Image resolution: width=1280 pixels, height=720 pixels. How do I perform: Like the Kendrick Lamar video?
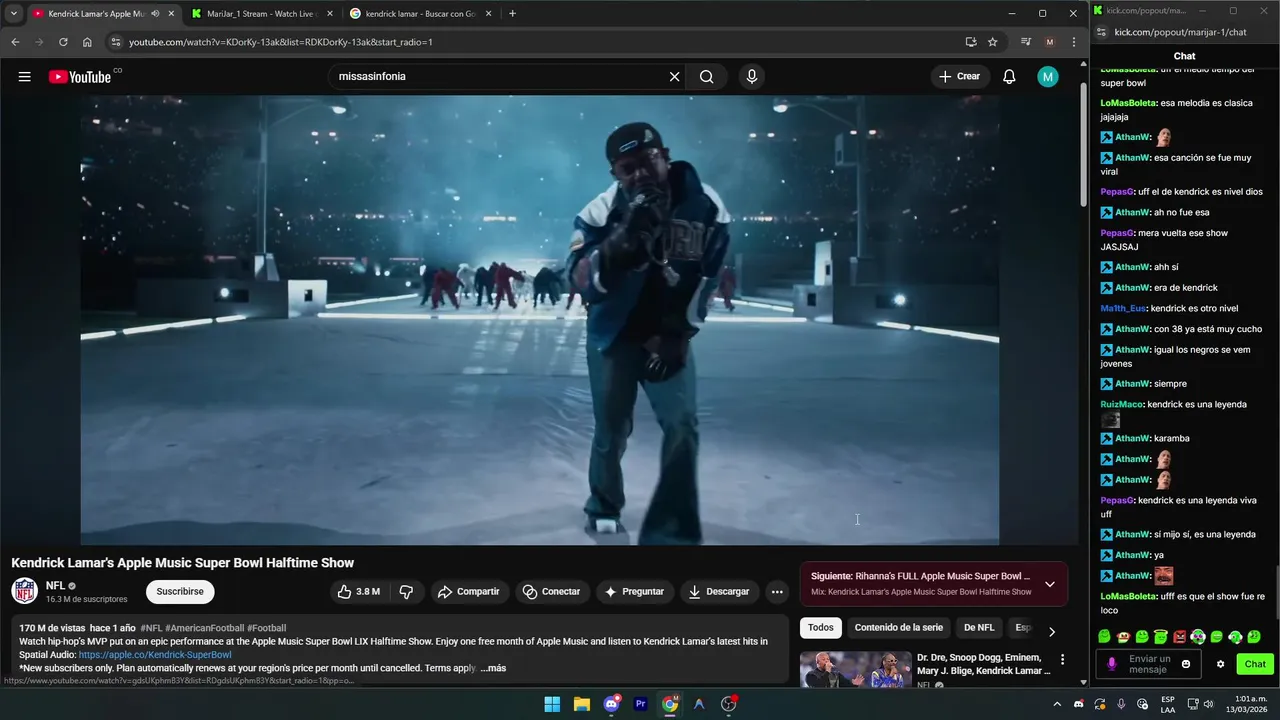tap(359, 592)
